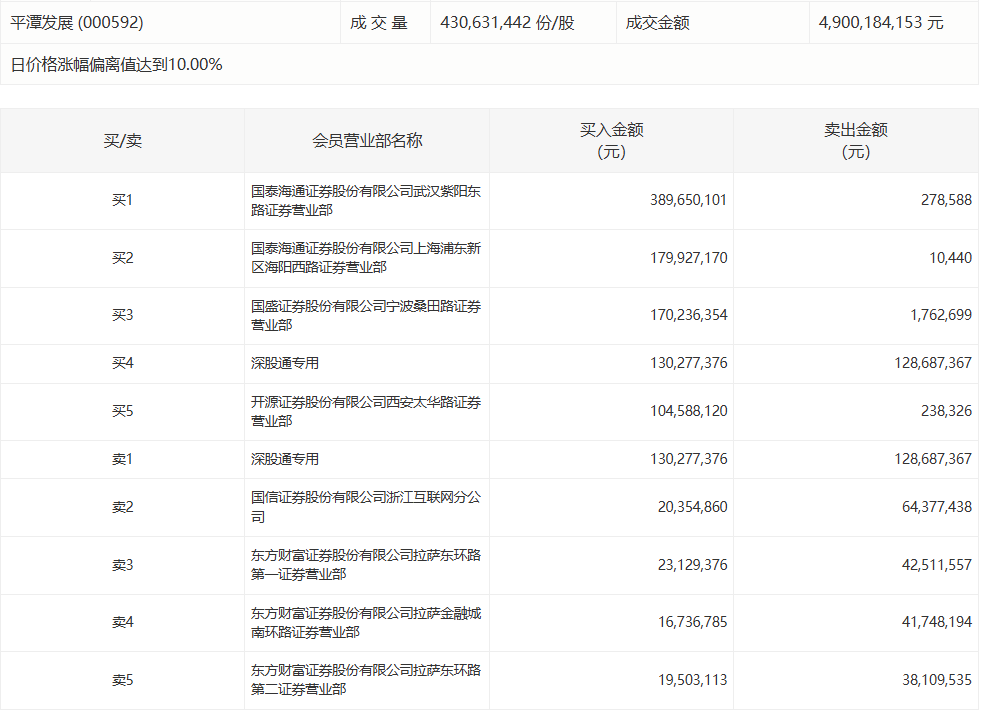Open 东方财富证券 拉萨金融城南环路 branch
981x711 pixels.
365,622
